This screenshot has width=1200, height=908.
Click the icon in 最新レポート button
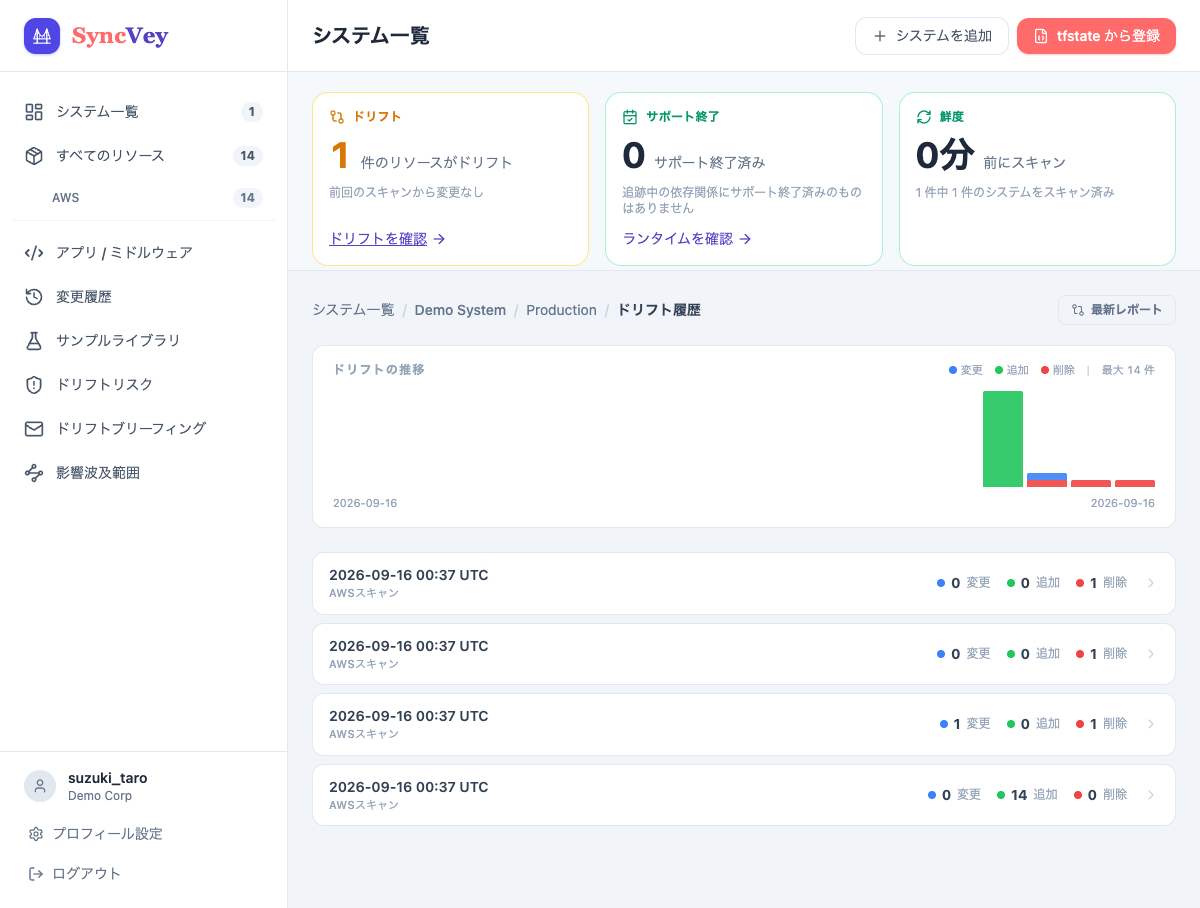coord(1078,310)
